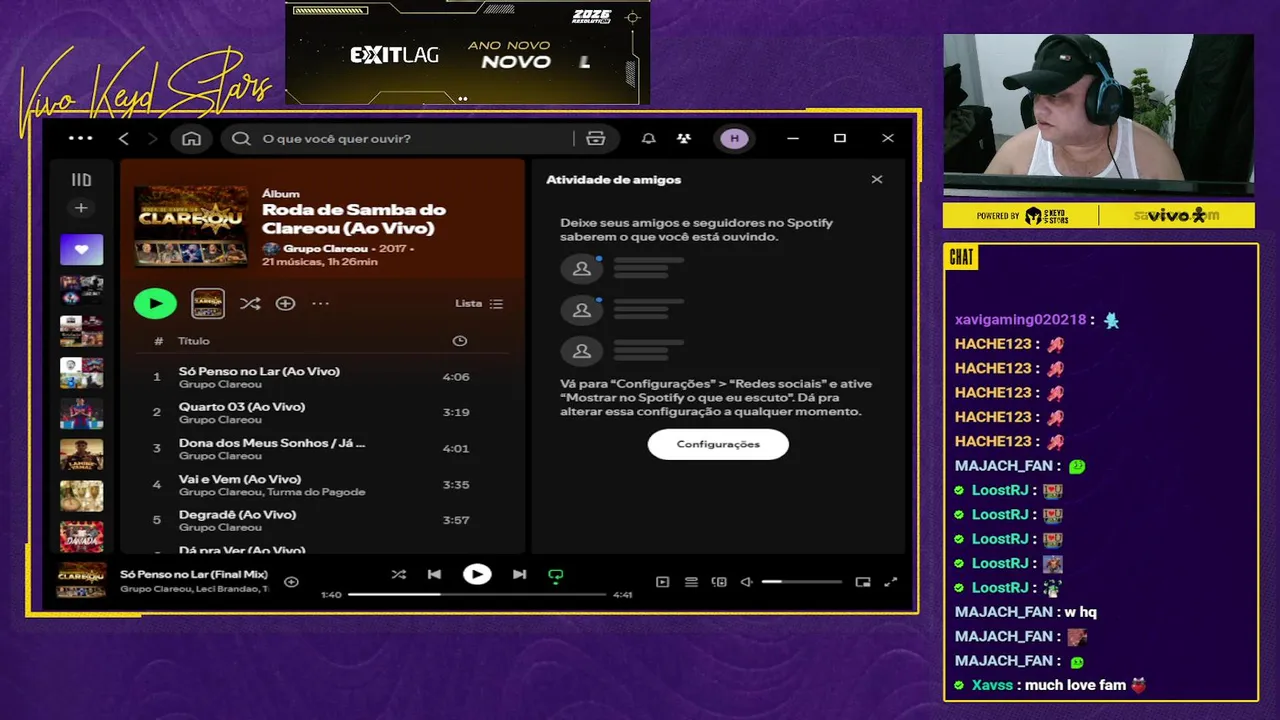Click the 'Configurações' button
1280x720 pixels.
[718, 444]
